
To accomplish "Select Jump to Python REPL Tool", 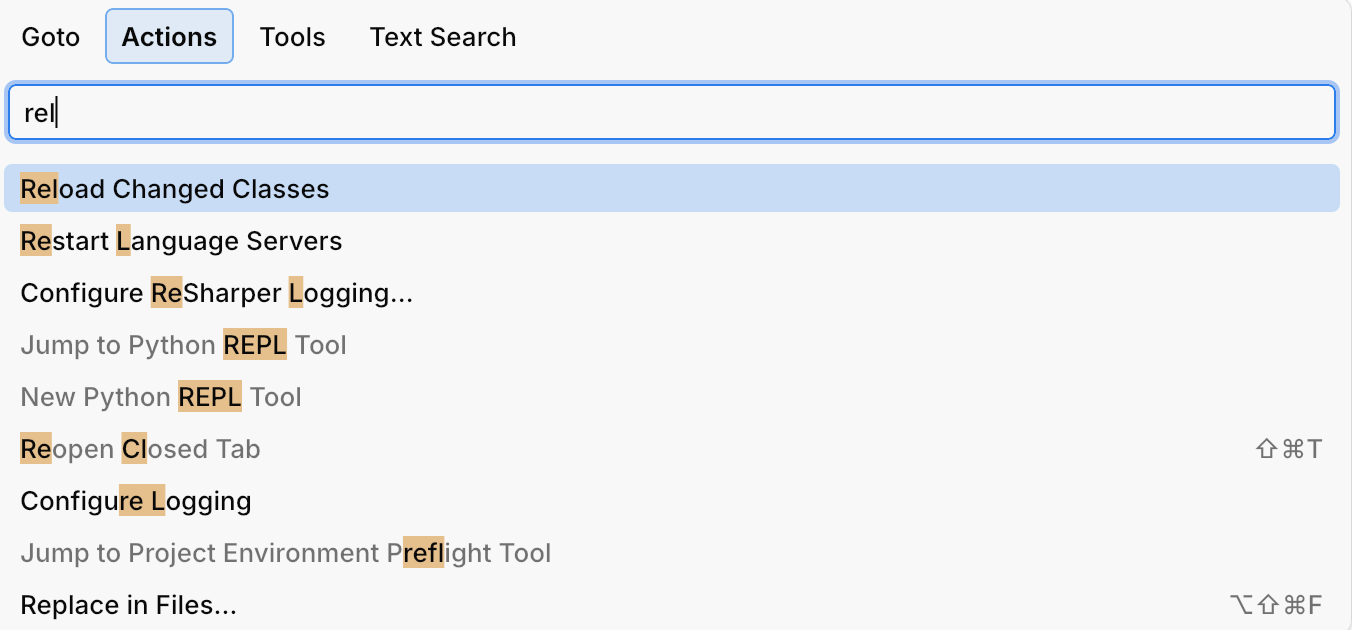I will 183,344.
